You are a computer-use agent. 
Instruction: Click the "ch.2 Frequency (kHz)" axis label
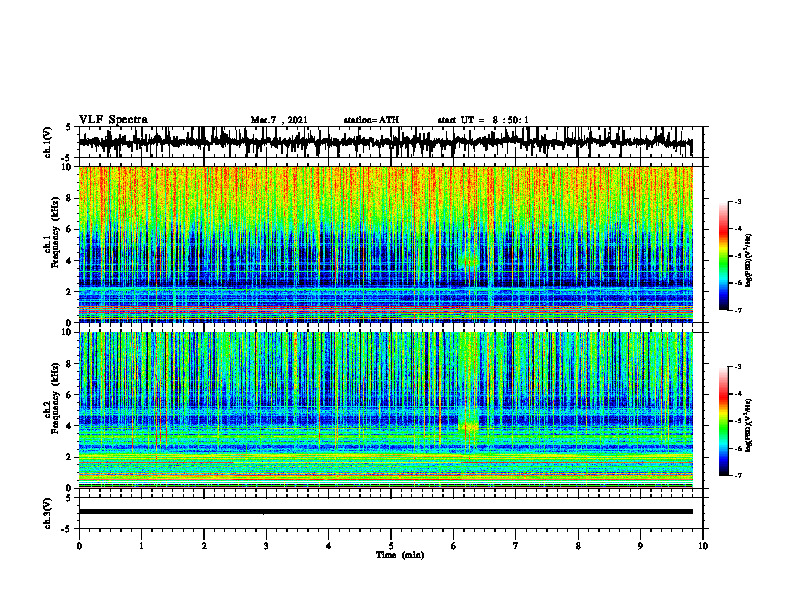tap(52, 398)
